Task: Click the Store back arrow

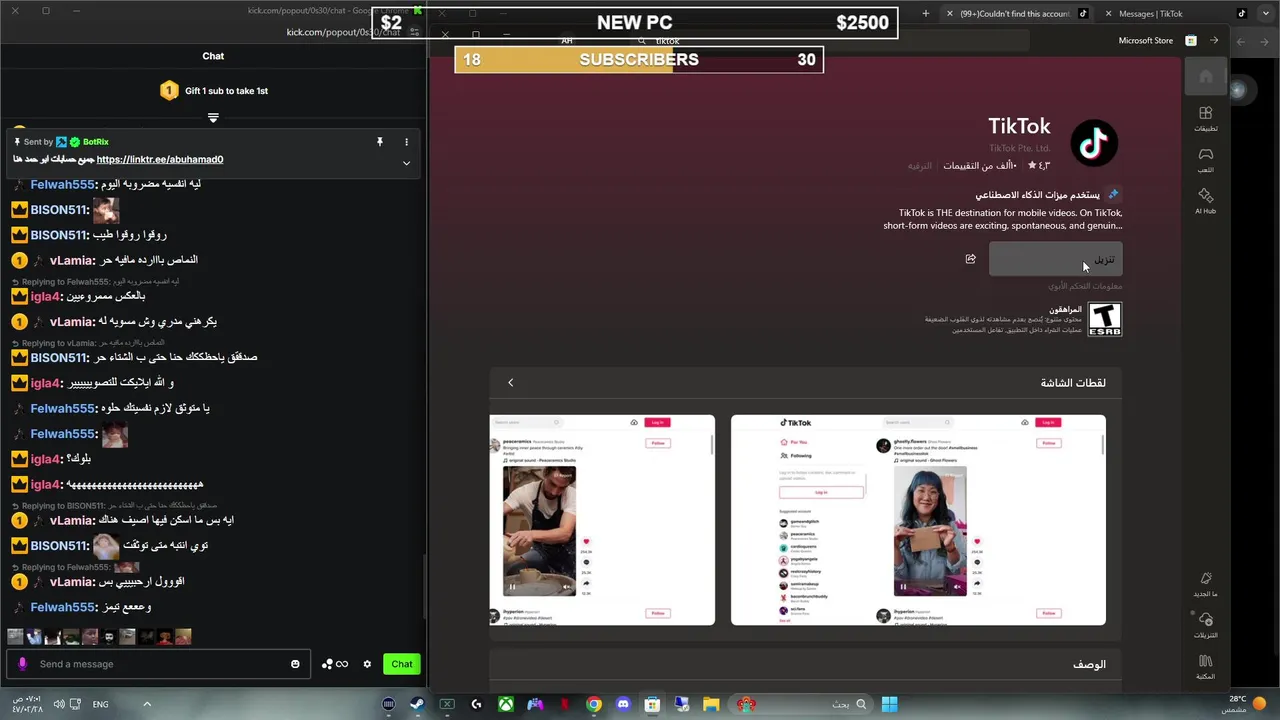Action: 1214,40
